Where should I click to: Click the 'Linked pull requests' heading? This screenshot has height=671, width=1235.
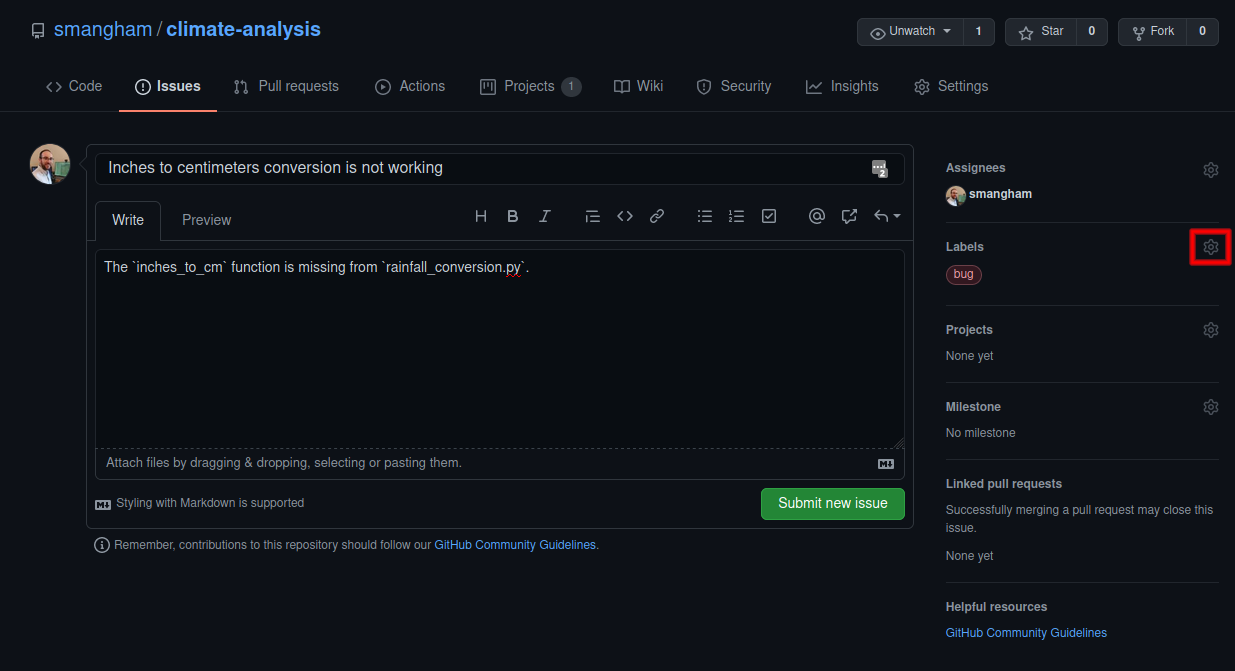(x=1004, y=484)
